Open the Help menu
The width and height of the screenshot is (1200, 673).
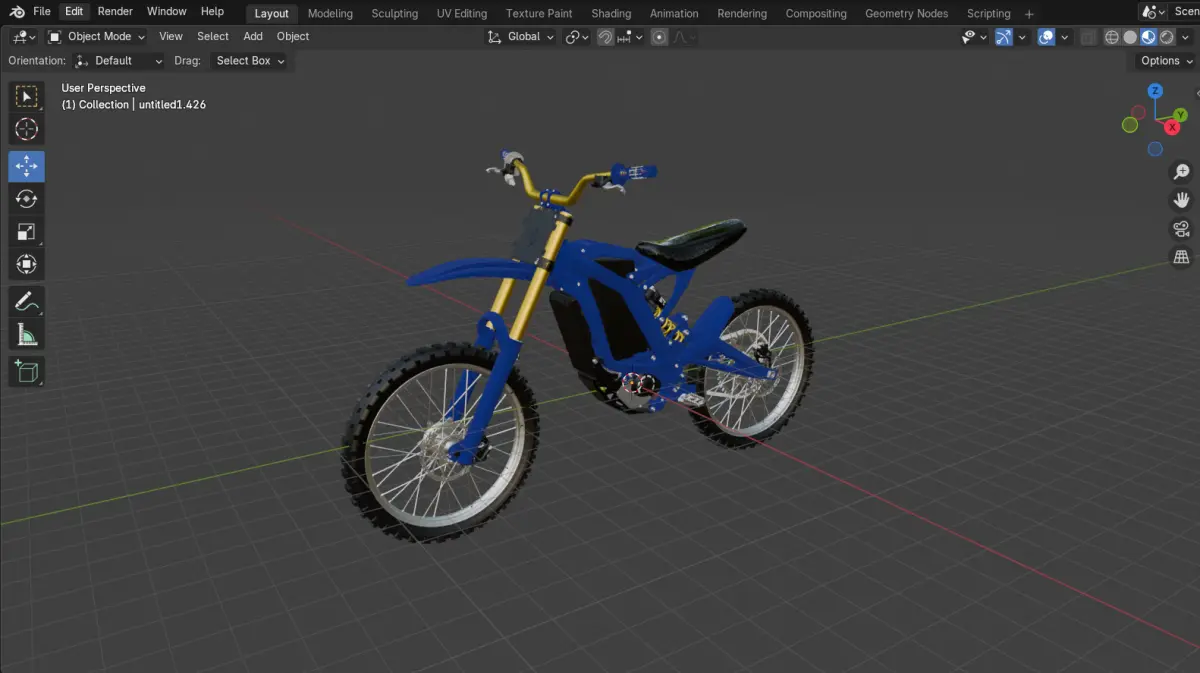click(x=212, y=12)
